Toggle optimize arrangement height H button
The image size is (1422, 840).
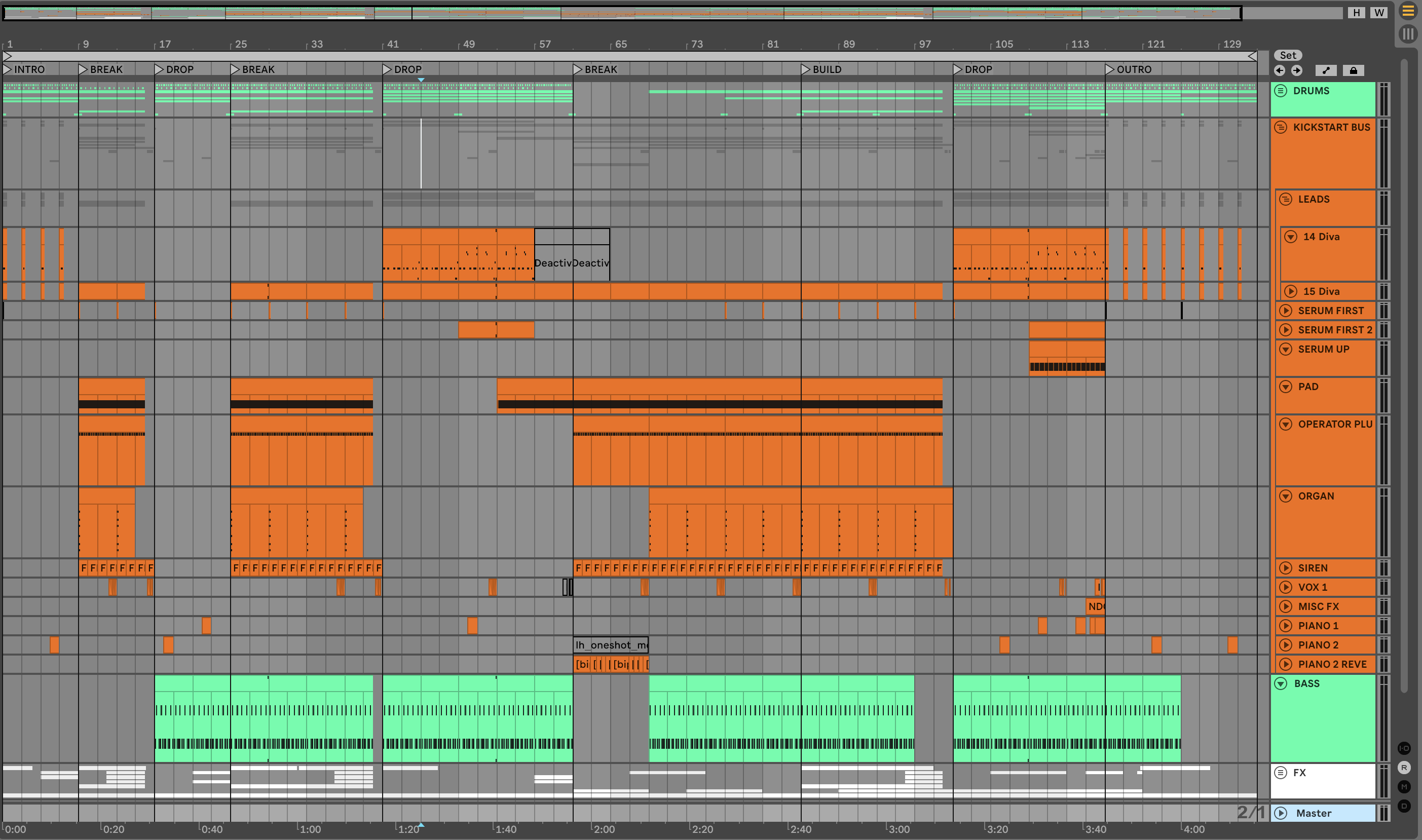point(1356,13)
